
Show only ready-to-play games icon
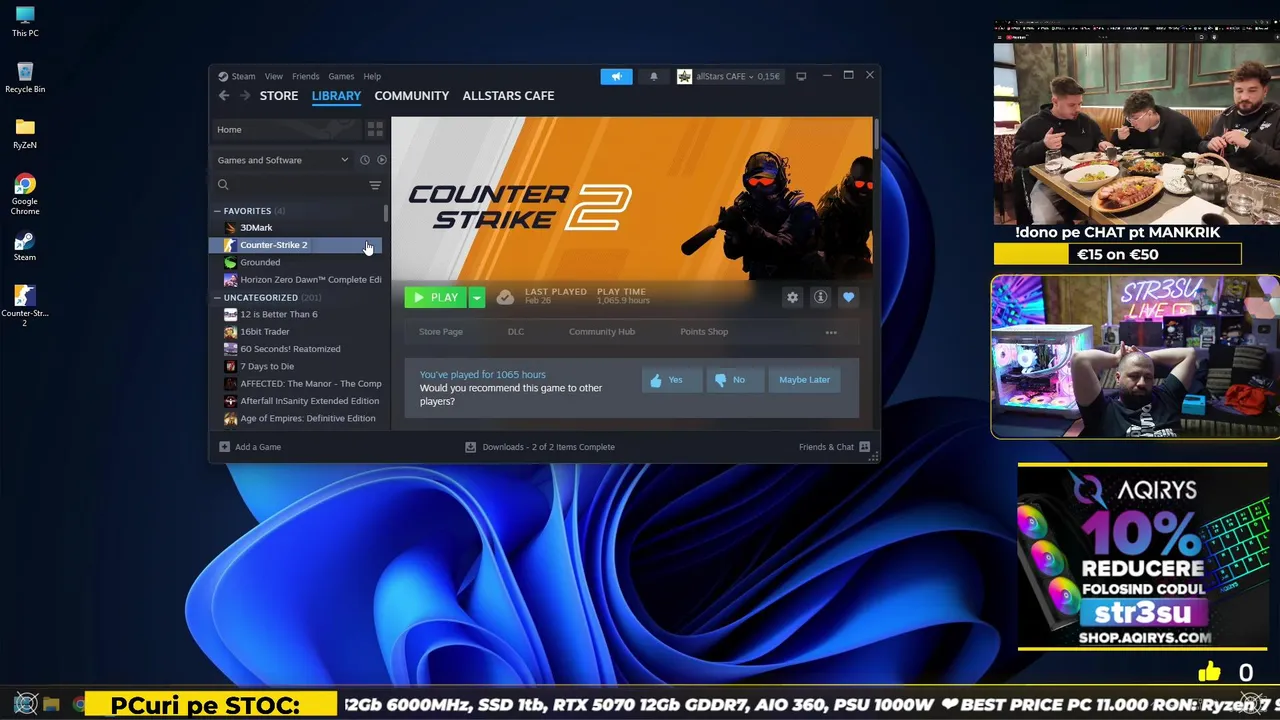[x=381, y=160]
